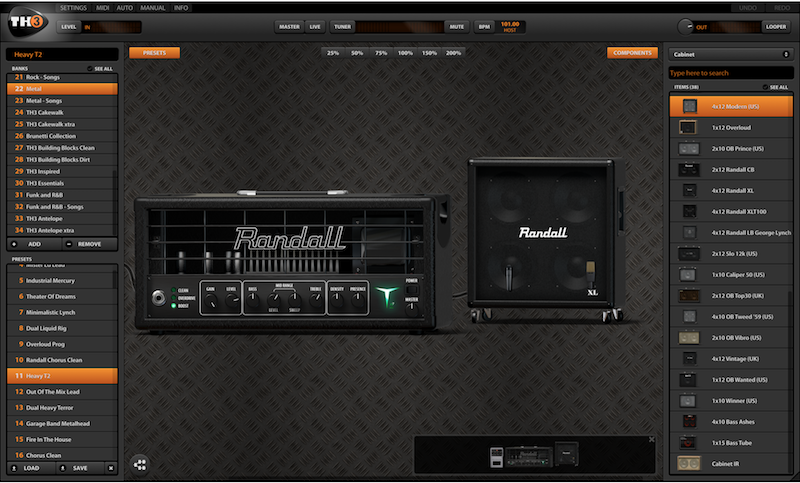Select the 4x10 OB Tweed '59 (US) icon

pyautogui.click(x=689, y=316)
